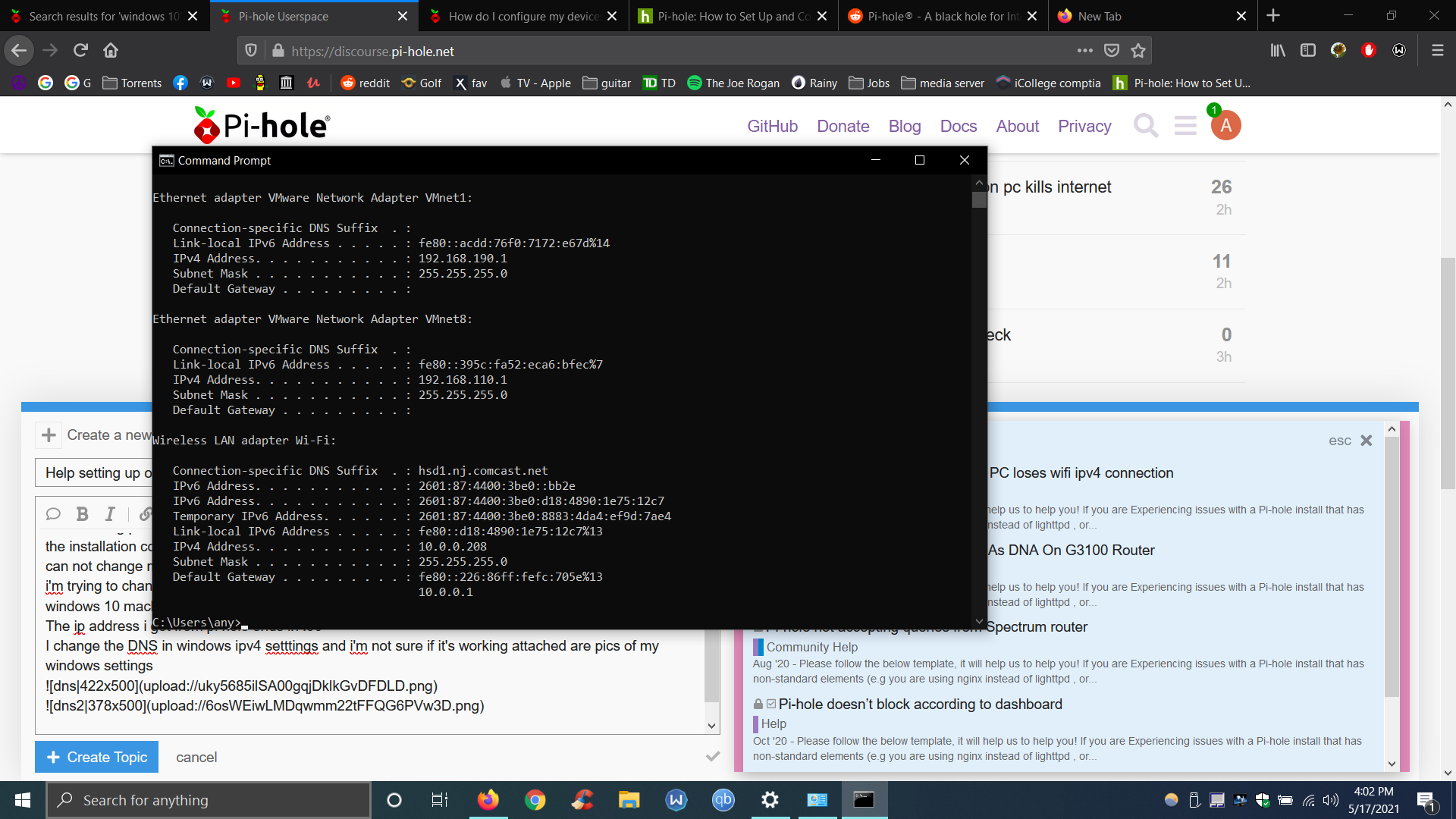Open the media server bookmark folder

point(943,83)
